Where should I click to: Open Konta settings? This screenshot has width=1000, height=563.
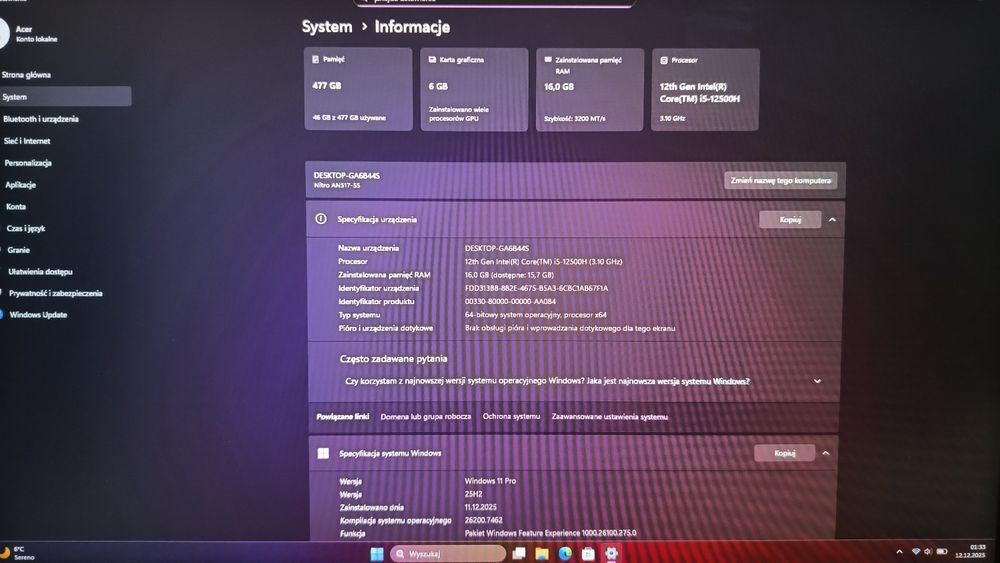[x=16, y=207]
